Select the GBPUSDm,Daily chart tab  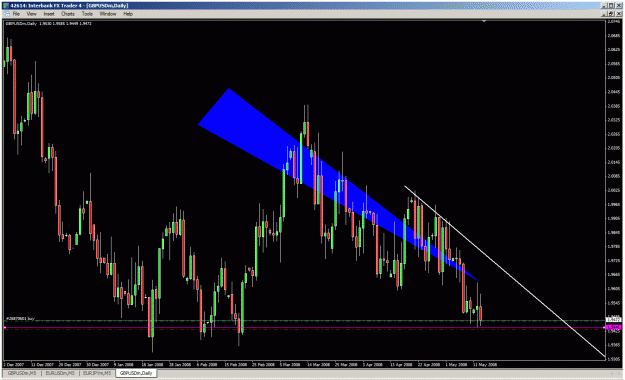[x=136, y=374]
